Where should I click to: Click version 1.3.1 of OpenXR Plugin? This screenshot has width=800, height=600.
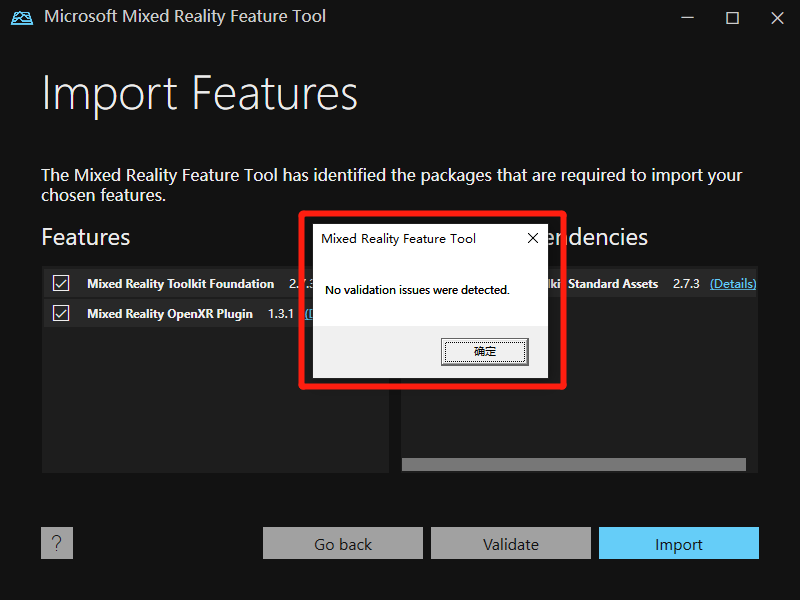point(281,314)
